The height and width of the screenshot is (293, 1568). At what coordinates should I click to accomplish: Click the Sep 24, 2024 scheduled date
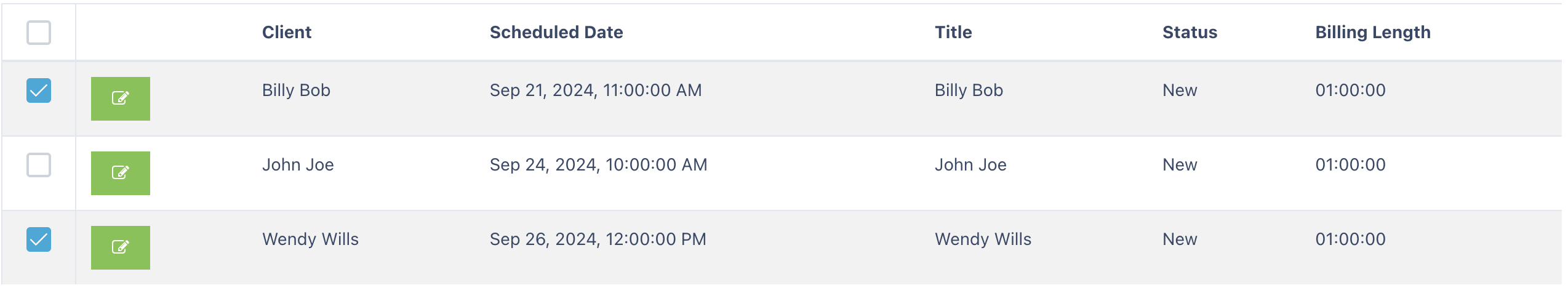(598, 165)
